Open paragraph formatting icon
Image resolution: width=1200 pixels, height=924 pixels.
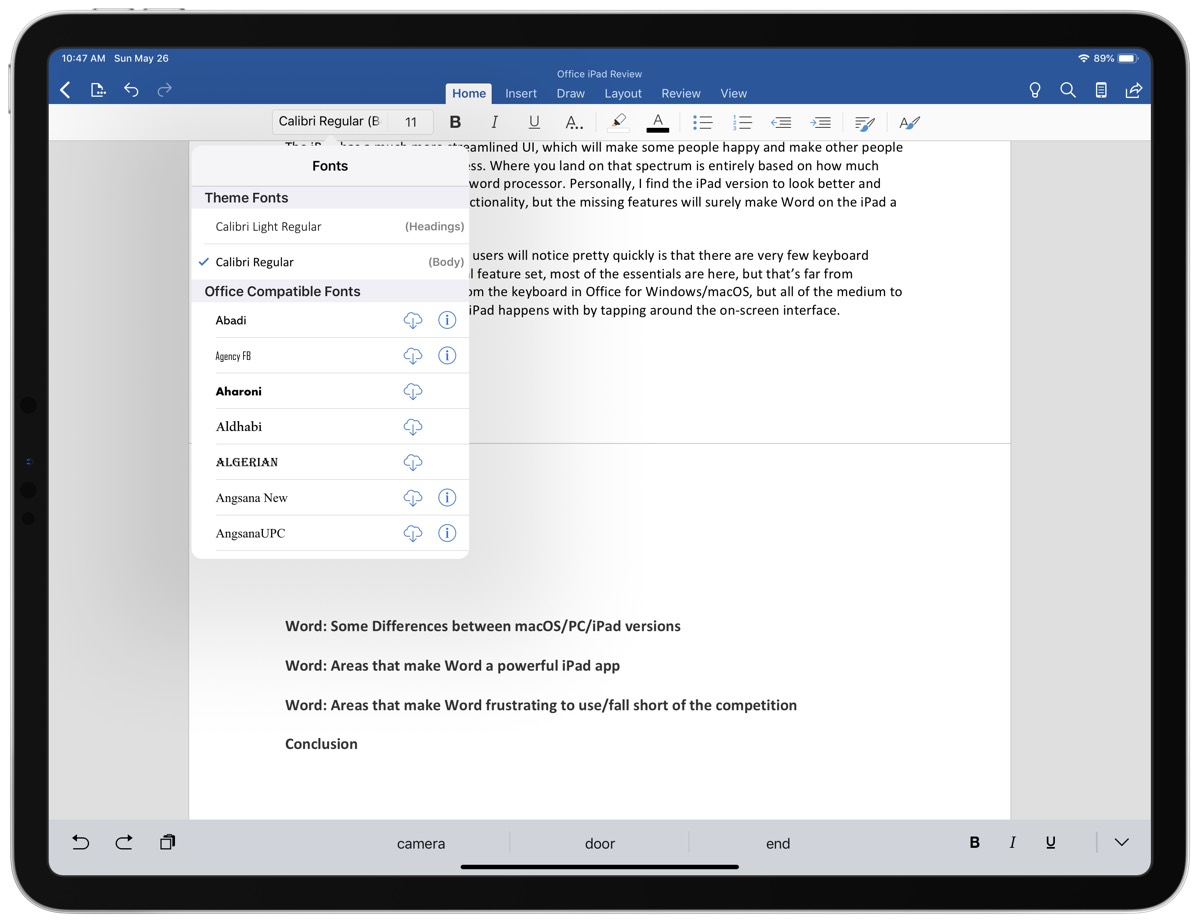(x=865, y=122)
